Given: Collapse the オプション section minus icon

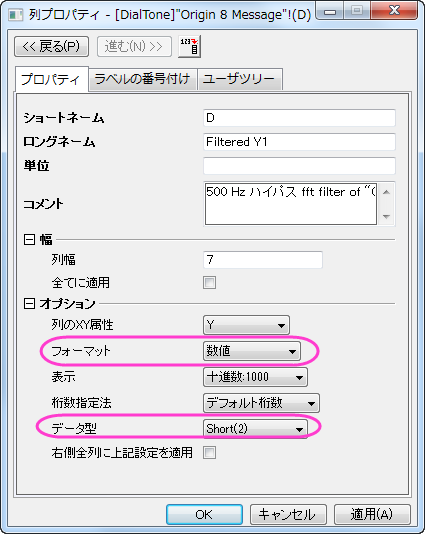Looking at the screenshot, I should point(29,303).
